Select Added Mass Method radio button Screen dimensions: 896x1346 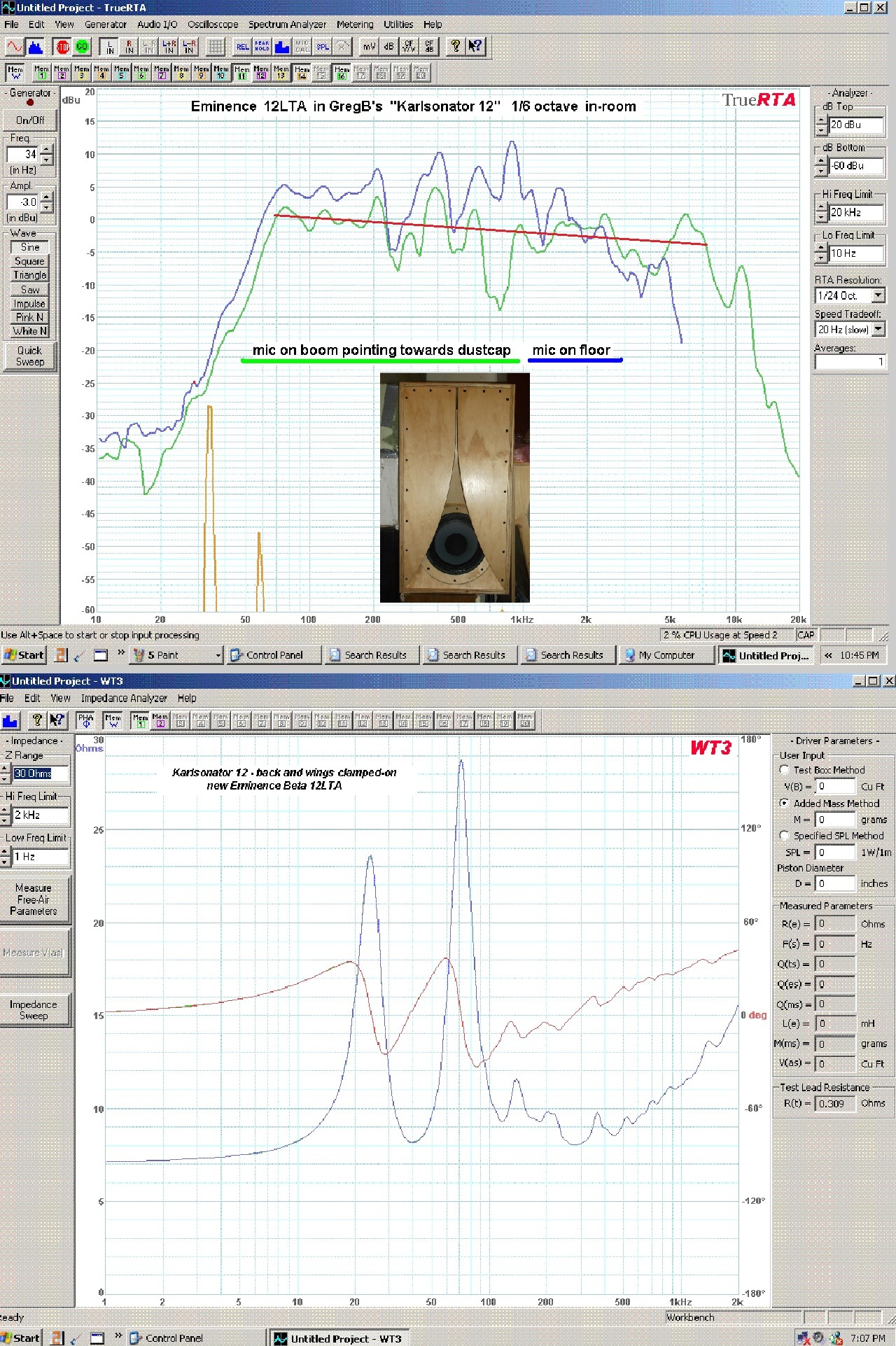785,803
